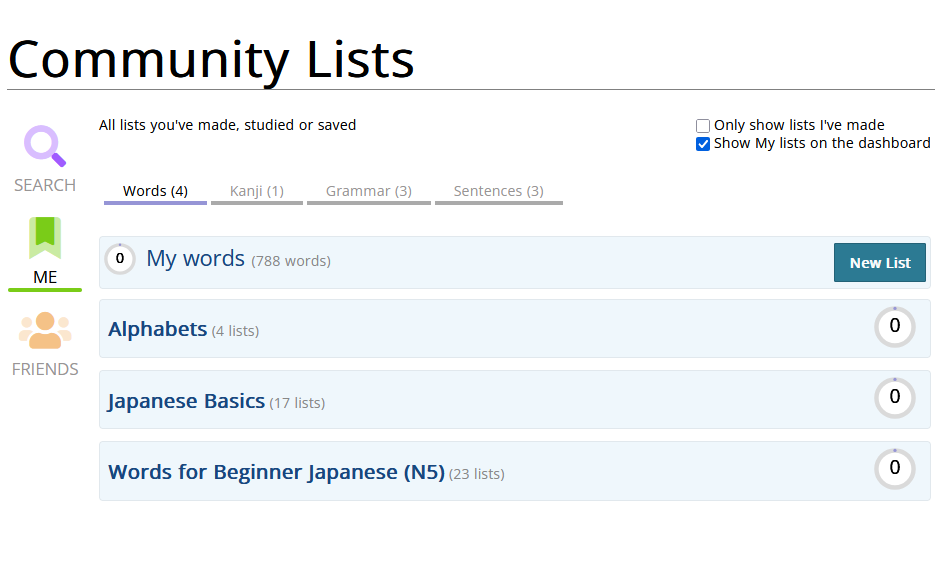Open the My words list link

pyautogui.click(x=195, y=259)
